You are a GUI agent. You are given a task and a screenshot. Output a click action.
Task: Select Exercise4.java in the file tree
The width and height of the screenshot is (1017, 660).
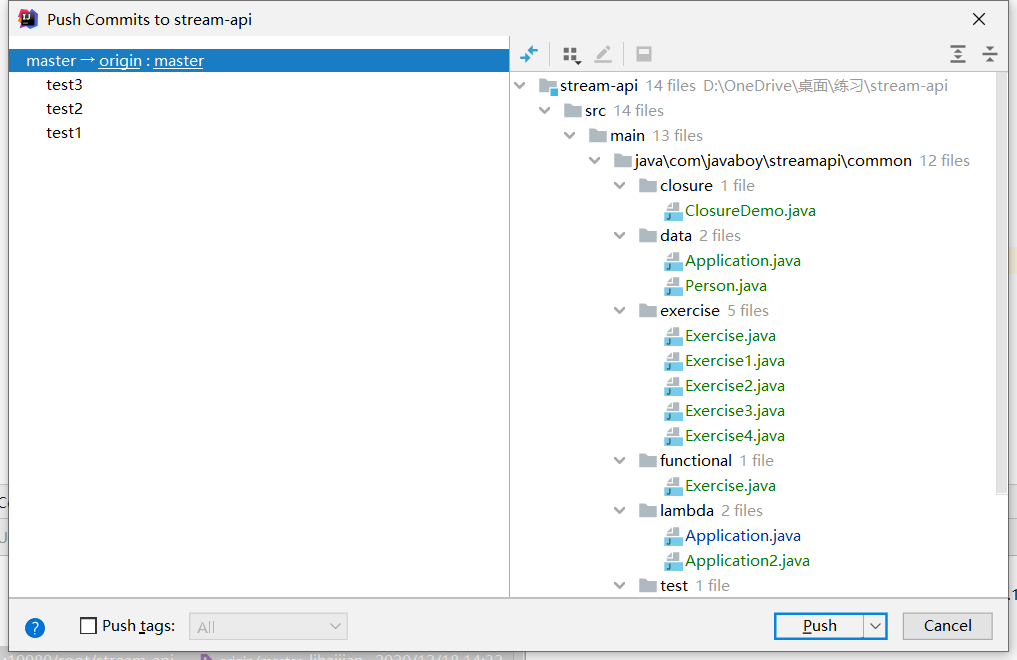pyautogui.click(x=735, y=436)
